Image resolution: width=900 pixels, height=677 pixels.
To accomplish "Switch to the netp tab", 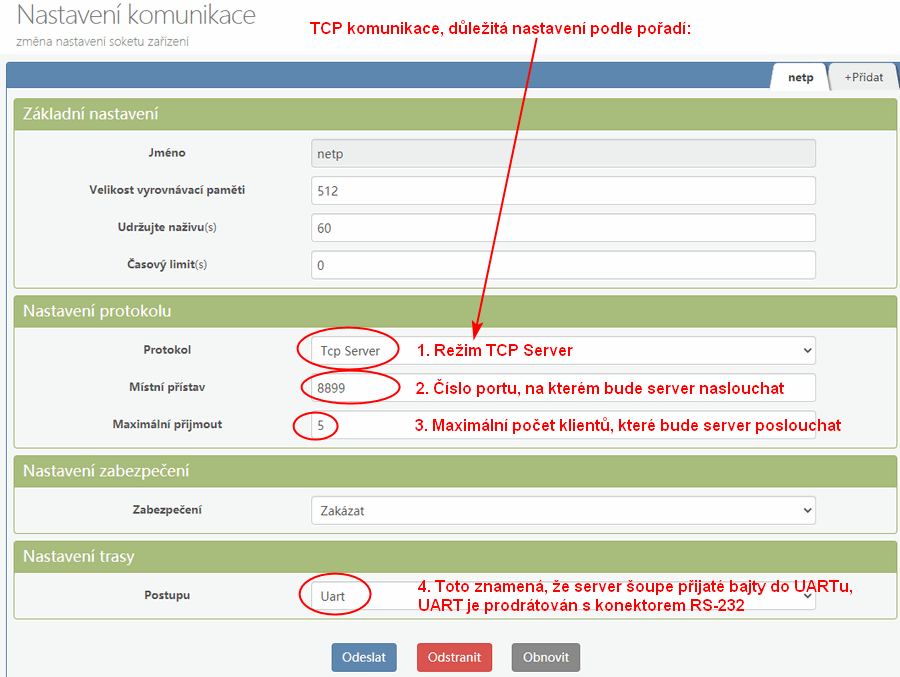I will (x=800, y=77).
